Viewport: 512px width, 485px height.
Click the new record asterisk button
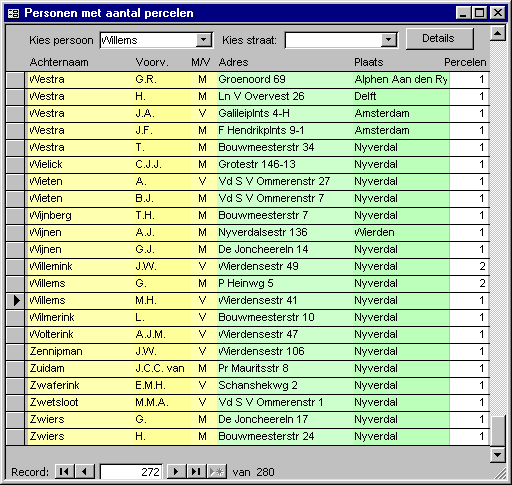pyautogui.click(x=217, y=472)
